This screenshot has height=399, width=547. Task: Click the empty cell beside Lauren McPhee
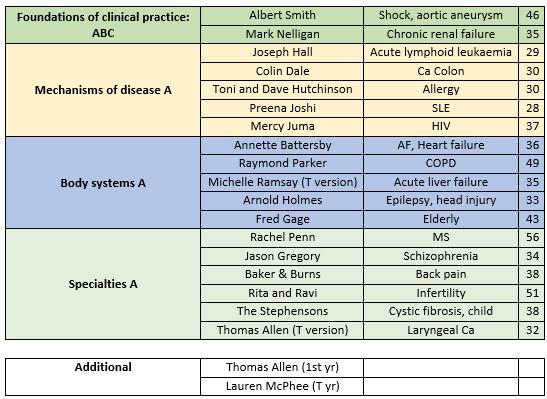click(x=441, y=386)
